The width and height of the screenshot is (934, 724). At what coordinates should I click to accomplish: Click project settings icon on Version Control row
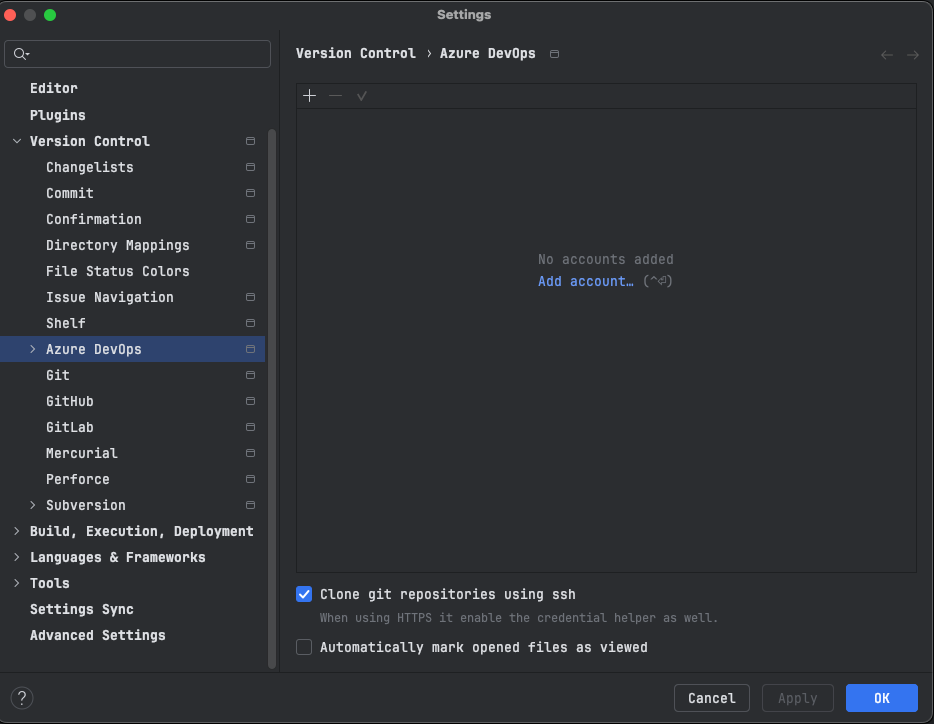pyautogui.click(x=250, y=141)
